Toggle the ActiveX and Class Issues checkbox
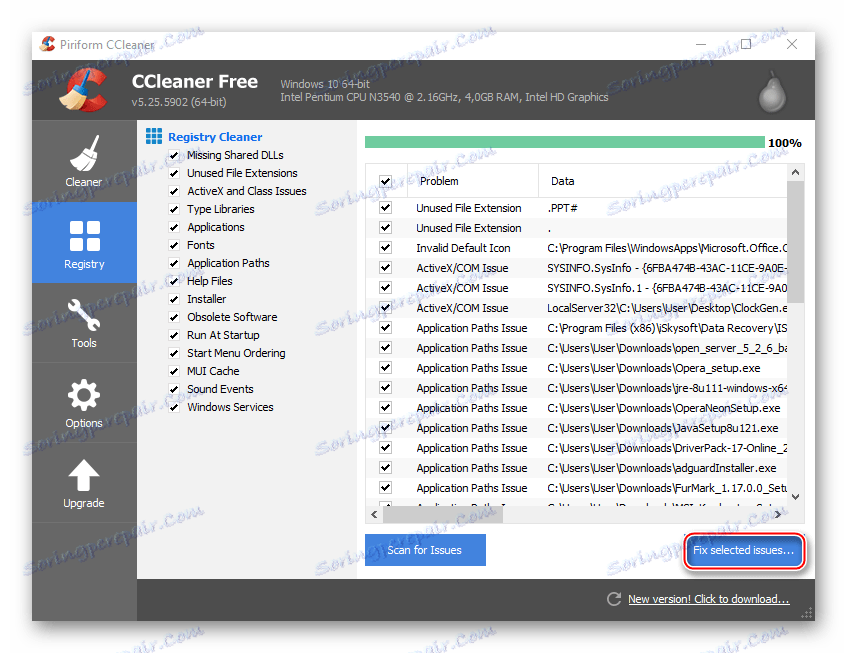The height and width of the screenshot is (653, 847). coord(174,191)
